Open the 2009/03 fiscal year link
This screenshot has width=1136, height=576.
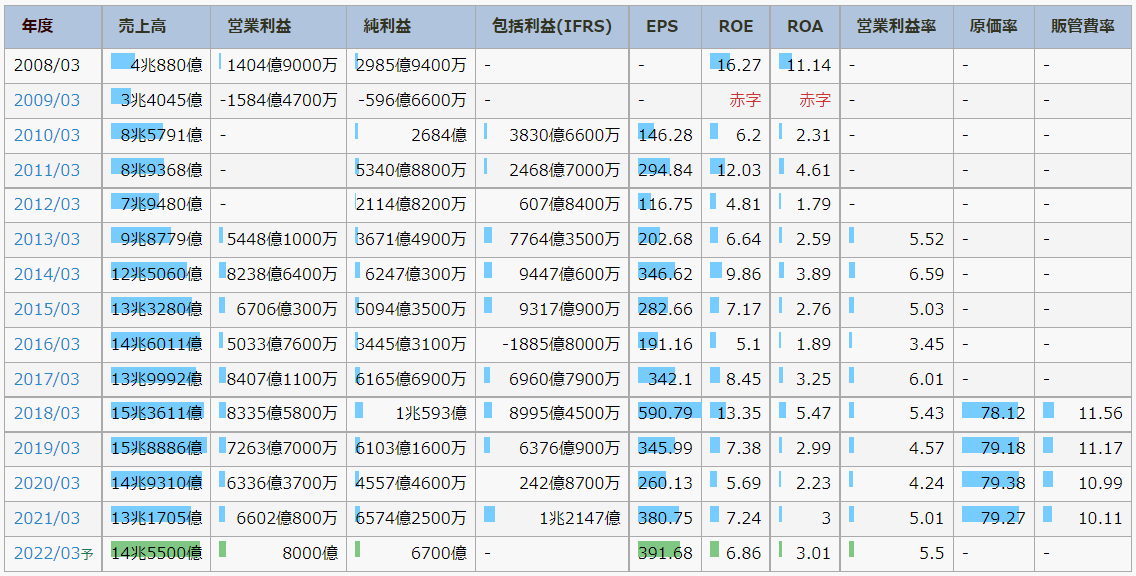[x=47, y=101]
